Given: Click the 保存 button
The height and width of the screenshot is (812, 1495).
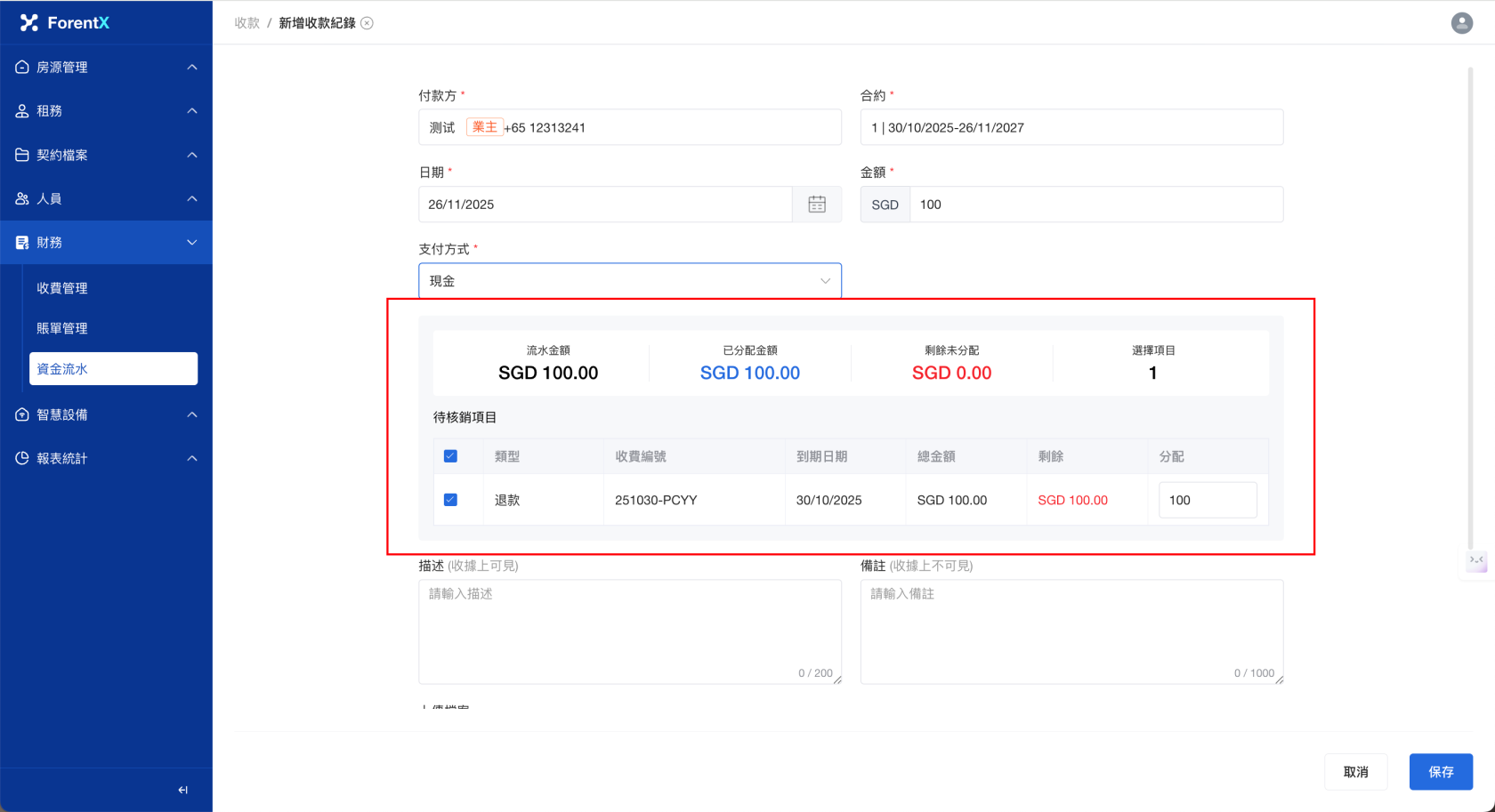Looking at the screenshot, I should 1440,772.
